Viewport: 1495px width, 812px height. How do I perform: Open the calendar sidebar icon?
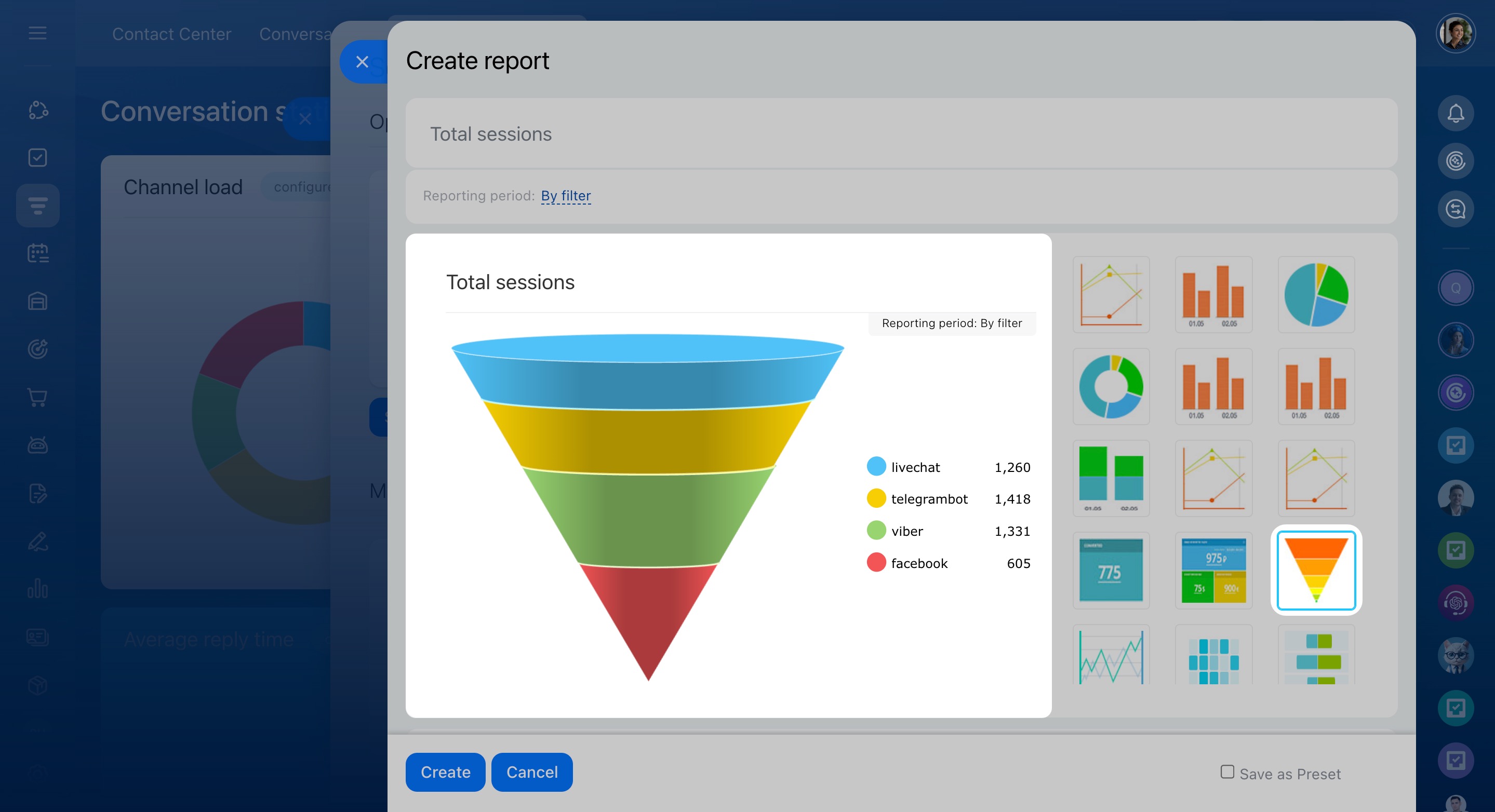coord(38,253)
